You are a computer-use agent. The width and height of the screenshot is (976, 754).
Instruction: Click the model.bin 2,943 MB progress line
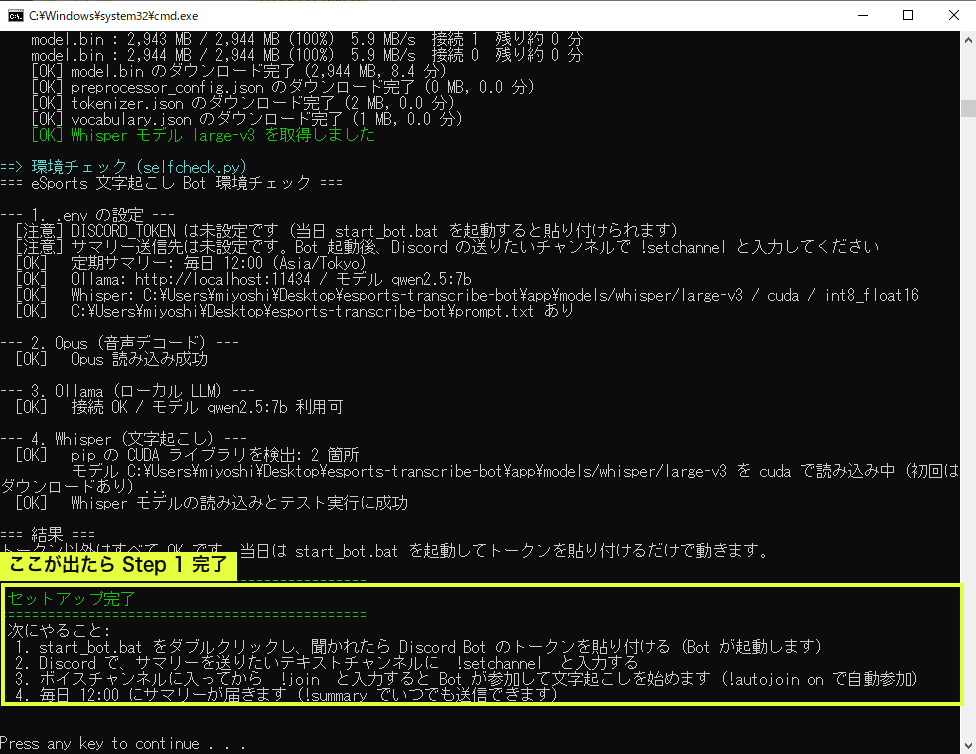coord(307,39)
